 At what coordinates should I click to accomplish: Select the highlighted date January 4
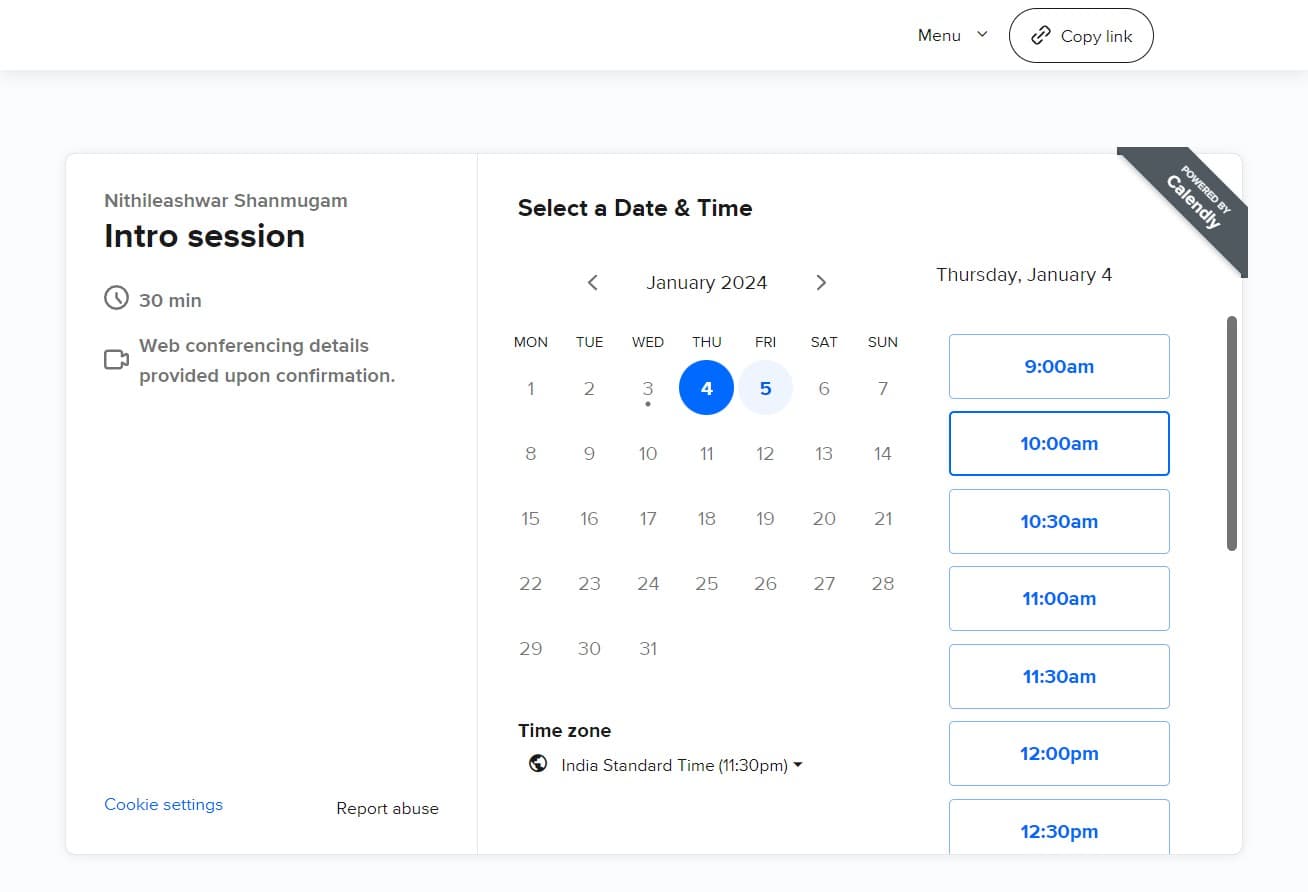pos(706,388)
